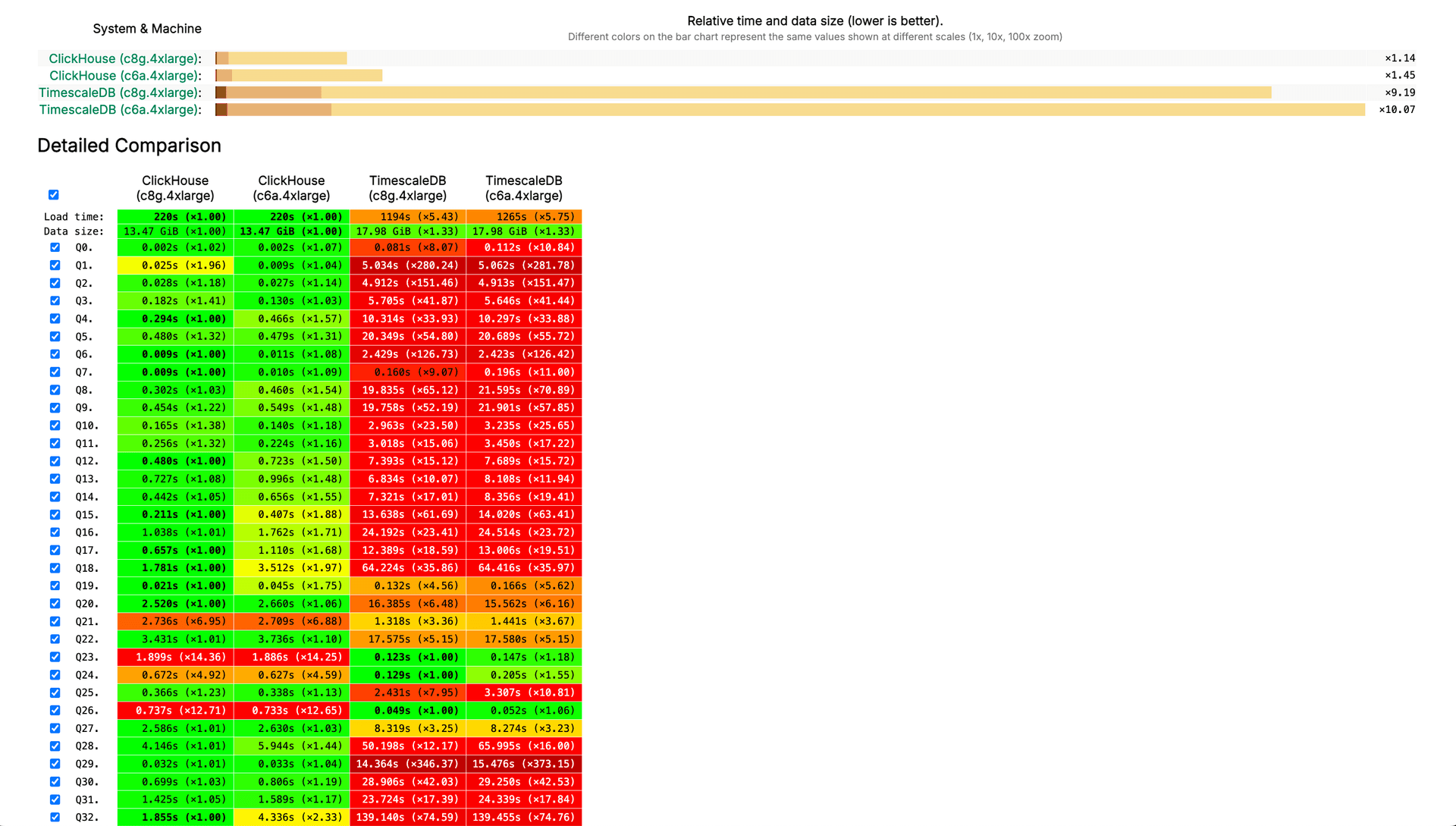Click the Detailed Comparison heading

(128, 145)
